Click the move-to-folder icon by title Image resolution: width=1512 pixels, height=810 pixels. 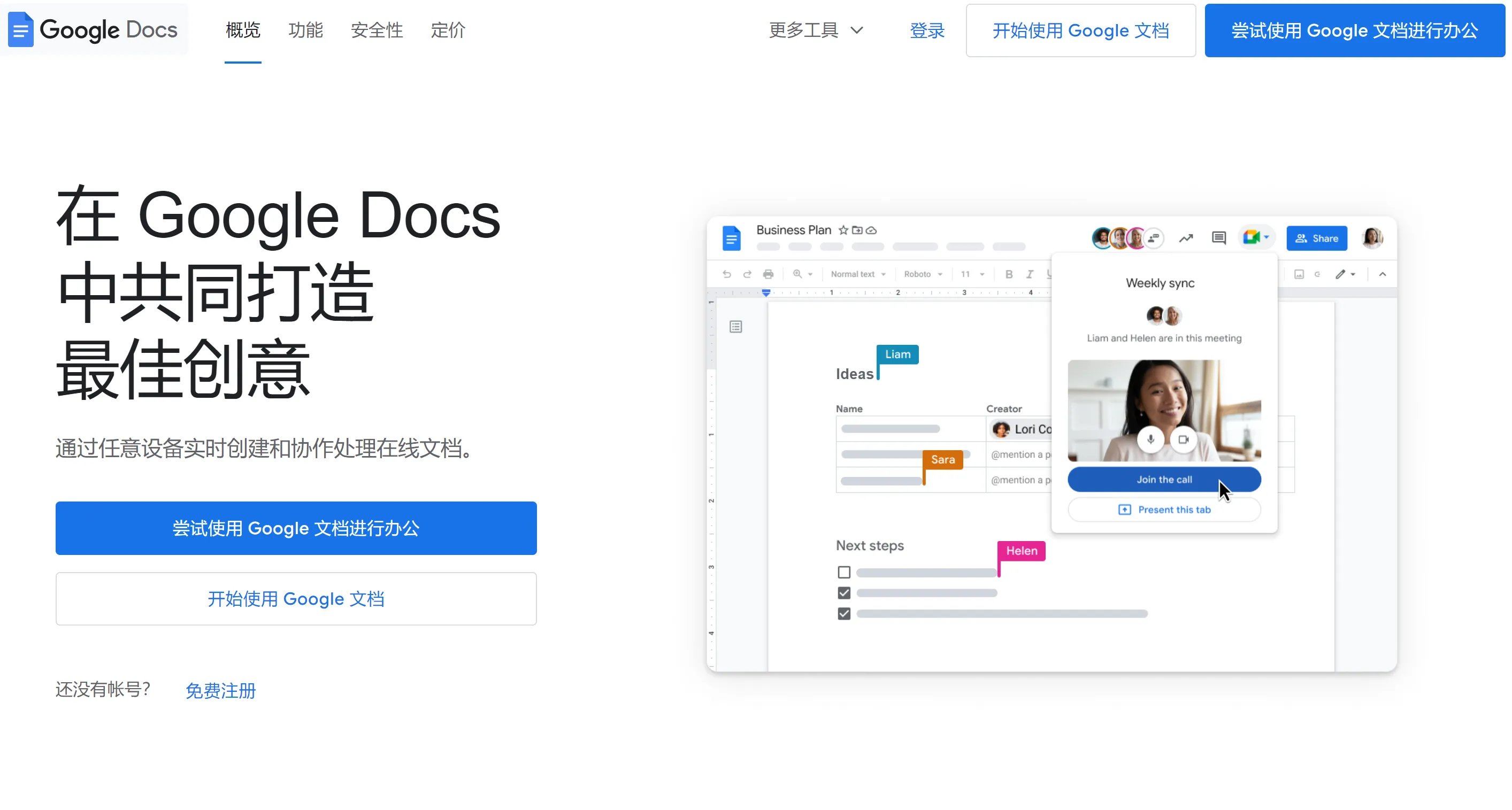[x=857, y=230]
